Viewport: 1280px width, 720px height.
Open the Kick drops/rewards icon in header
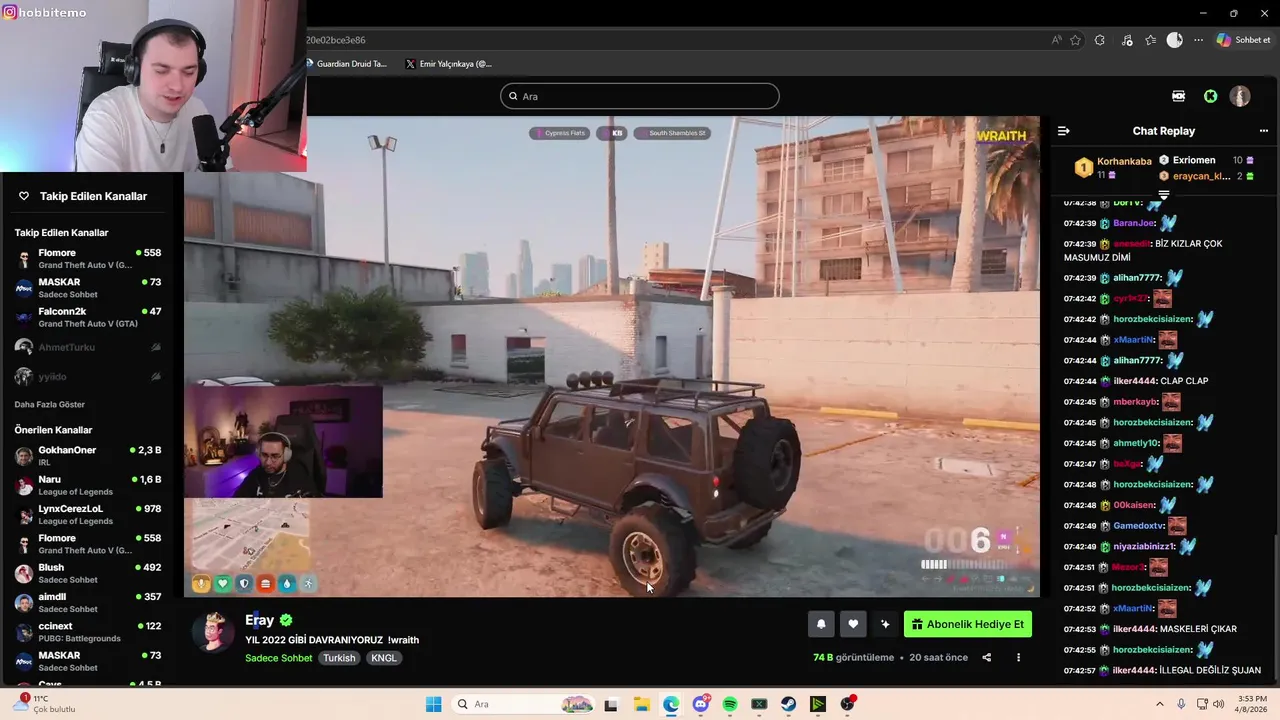point(1179,96)
